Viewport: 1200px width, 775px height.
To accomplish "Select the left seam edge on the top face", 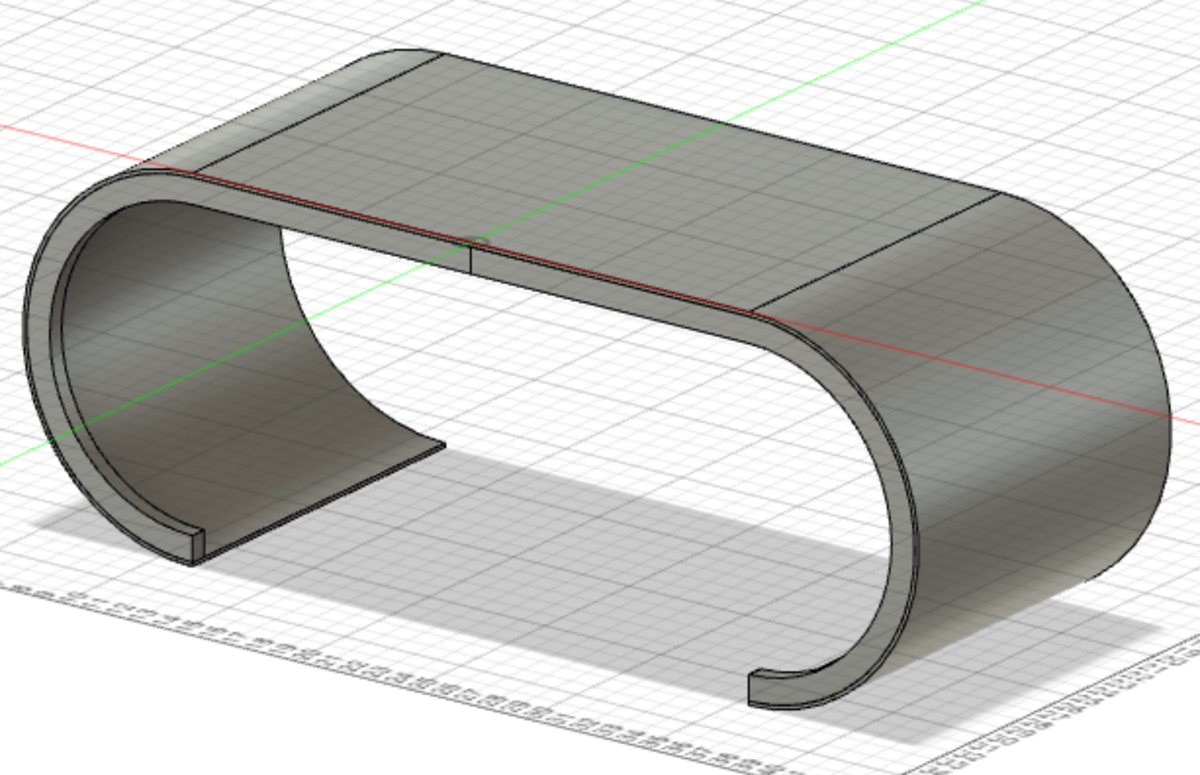I will point(318,113).
